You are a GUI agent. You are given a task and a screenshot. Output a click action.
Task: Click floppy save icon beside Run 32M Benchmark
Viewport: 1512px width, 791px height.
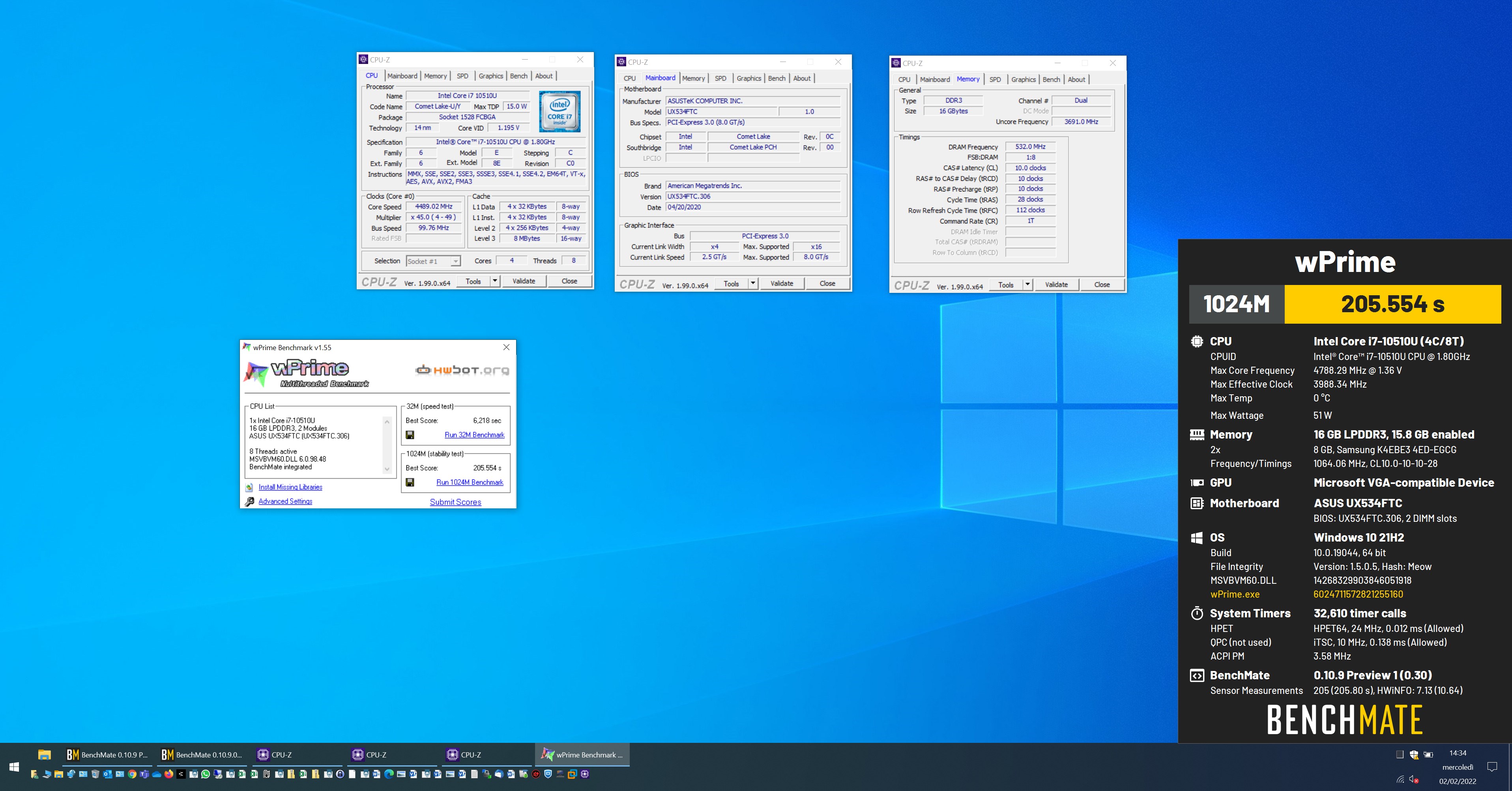pyautogui.click(x=410, y=435)
